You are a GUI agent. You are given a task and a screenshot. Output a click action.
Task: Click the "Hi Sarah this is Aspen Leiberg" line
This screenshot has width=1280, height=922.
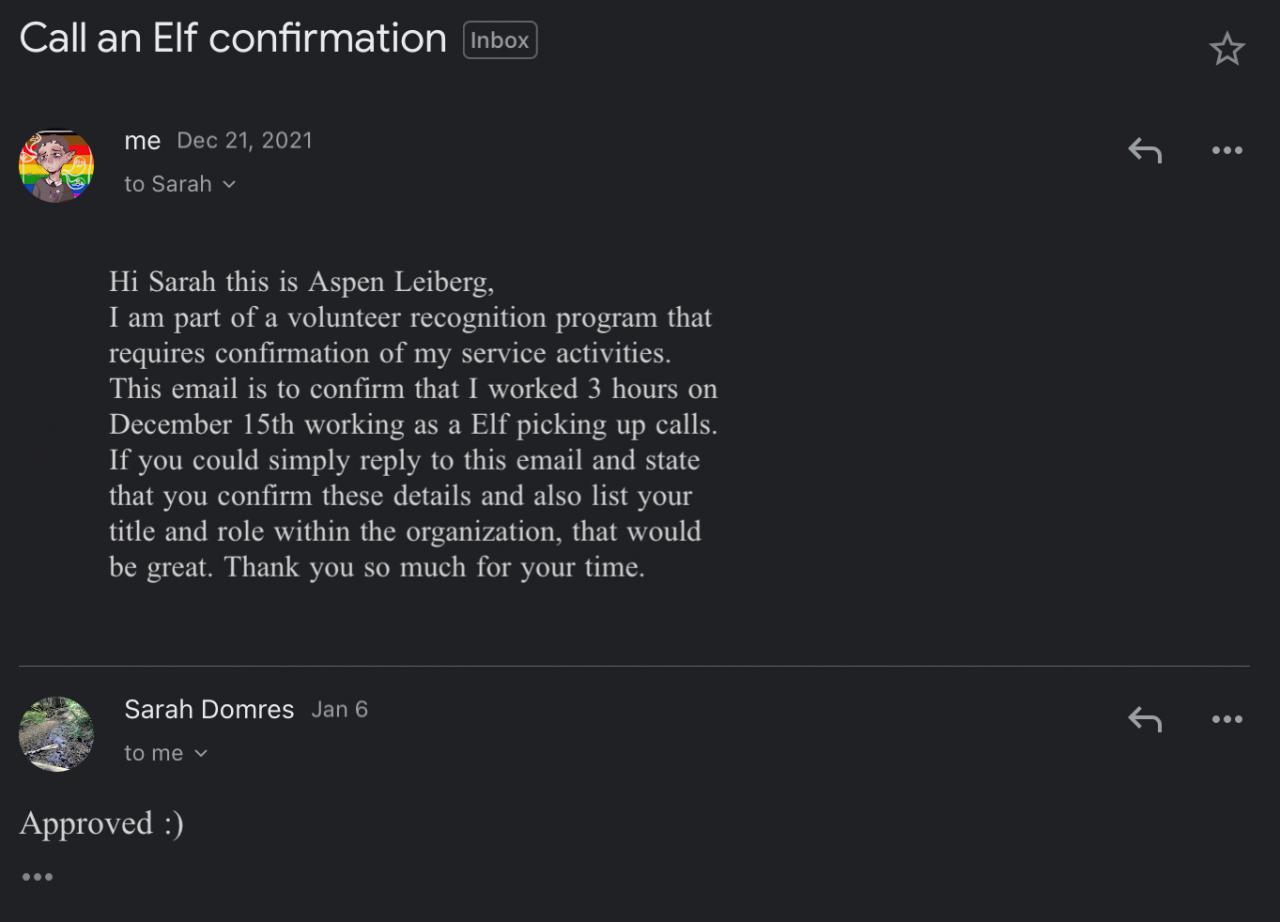pos(301,282)
